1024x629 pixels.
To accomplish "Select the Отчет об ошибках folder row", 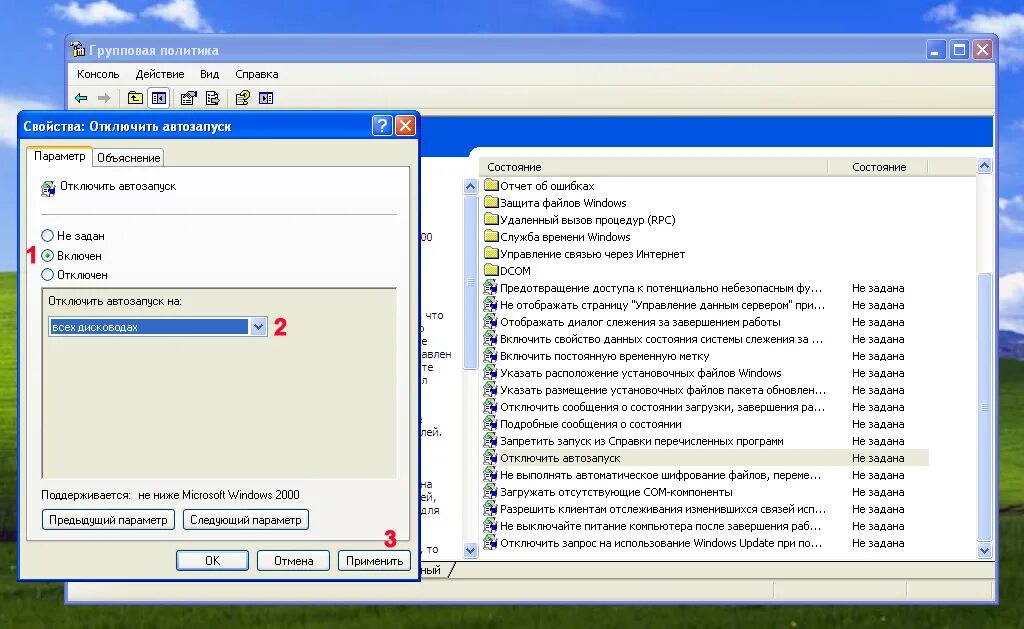I will point(705,185).
